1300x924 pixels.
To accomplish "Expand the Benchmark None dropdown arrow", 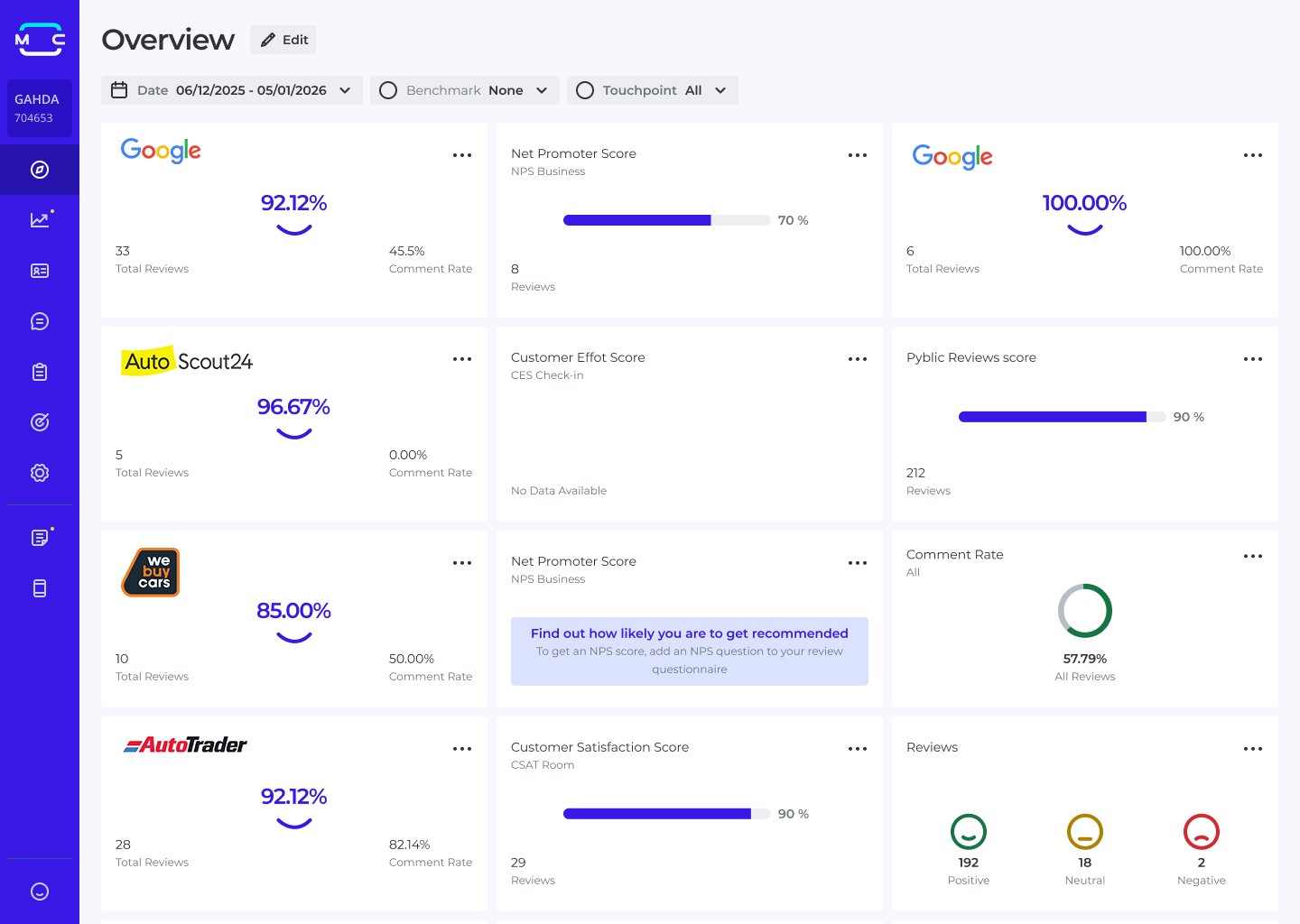I will (x=542, y=90).
